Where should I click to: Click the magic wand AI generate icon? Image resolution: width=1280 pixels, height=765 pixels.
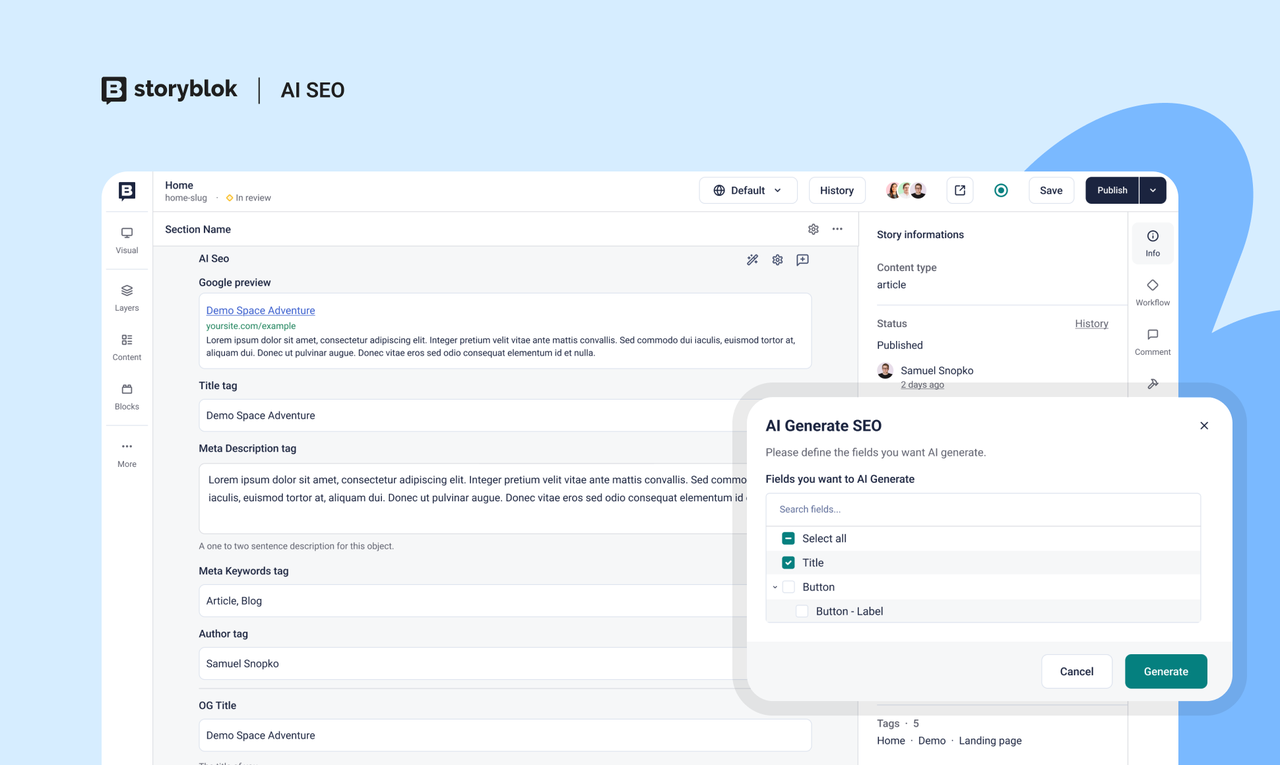[752, 259]
